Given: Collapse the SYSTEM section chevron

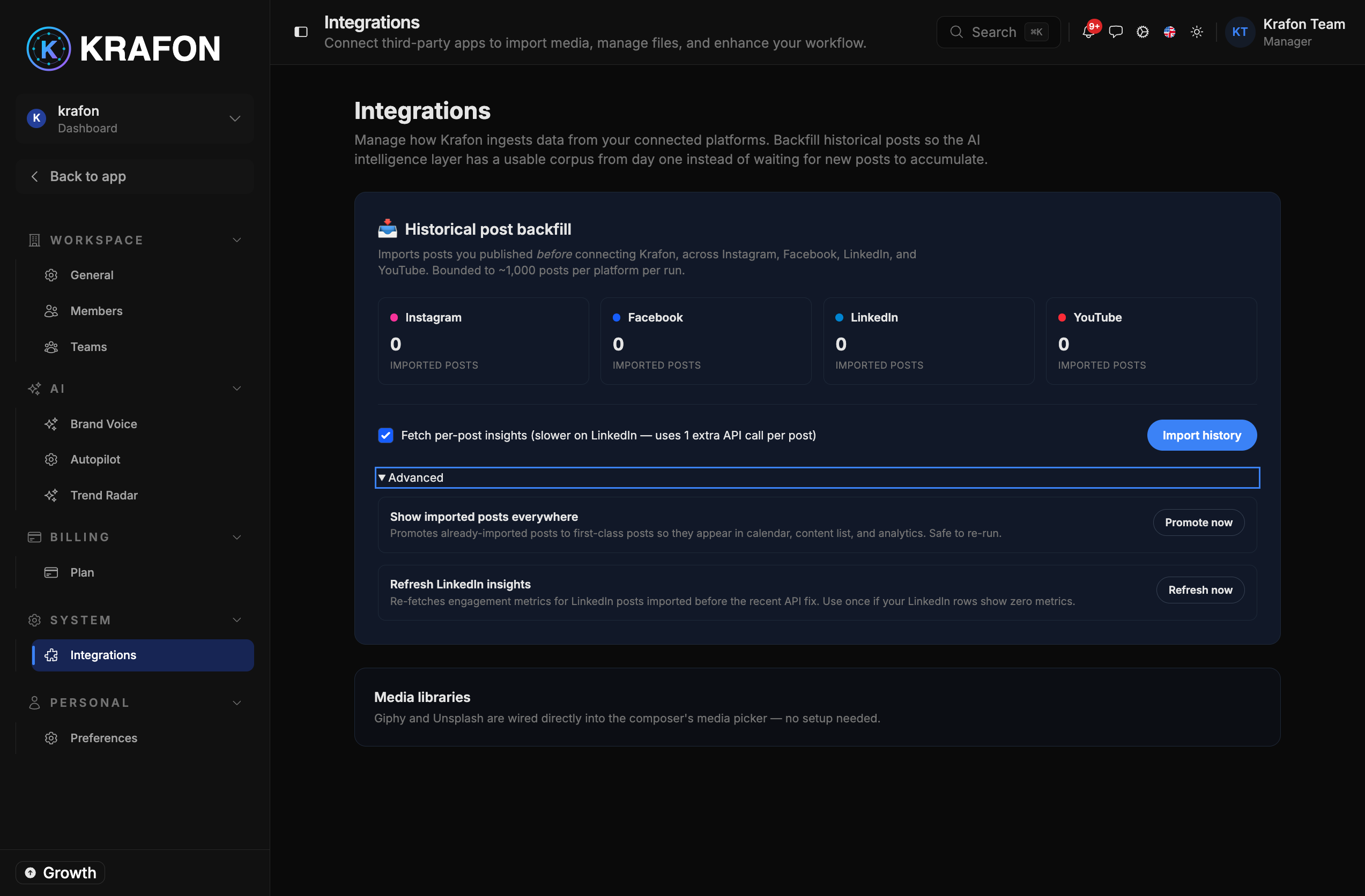Looking at the screenshot, I should pyautogui.click(x=237, y=620).
